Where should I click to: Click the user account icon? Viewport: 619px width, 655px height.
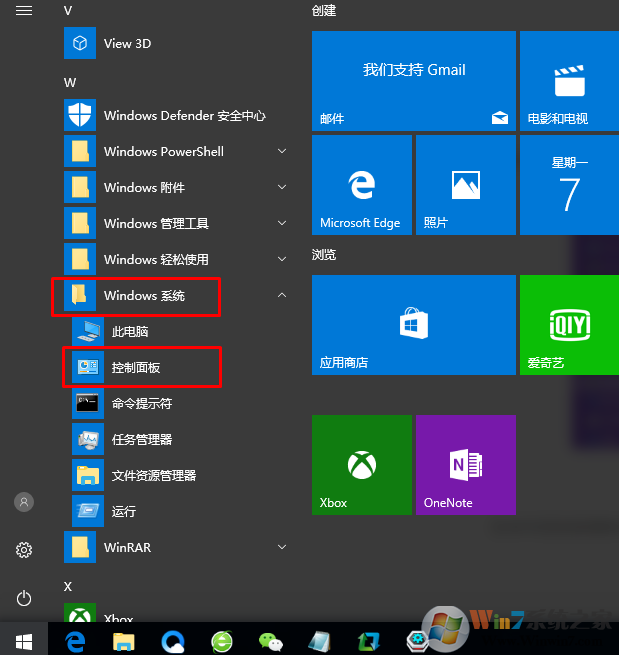[24, 502]
